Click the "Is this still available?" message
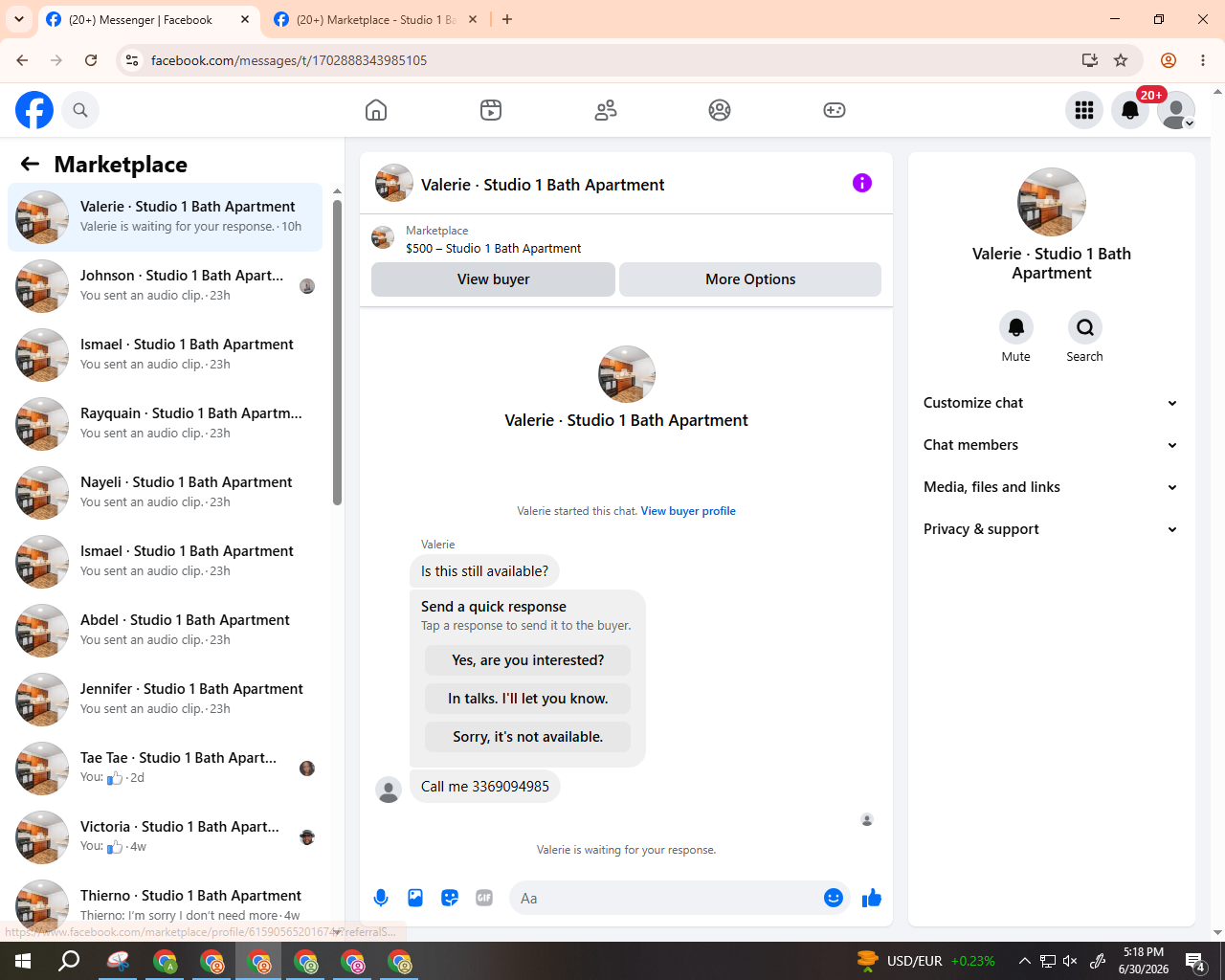The image size is (1225, 980). (484, 571)
